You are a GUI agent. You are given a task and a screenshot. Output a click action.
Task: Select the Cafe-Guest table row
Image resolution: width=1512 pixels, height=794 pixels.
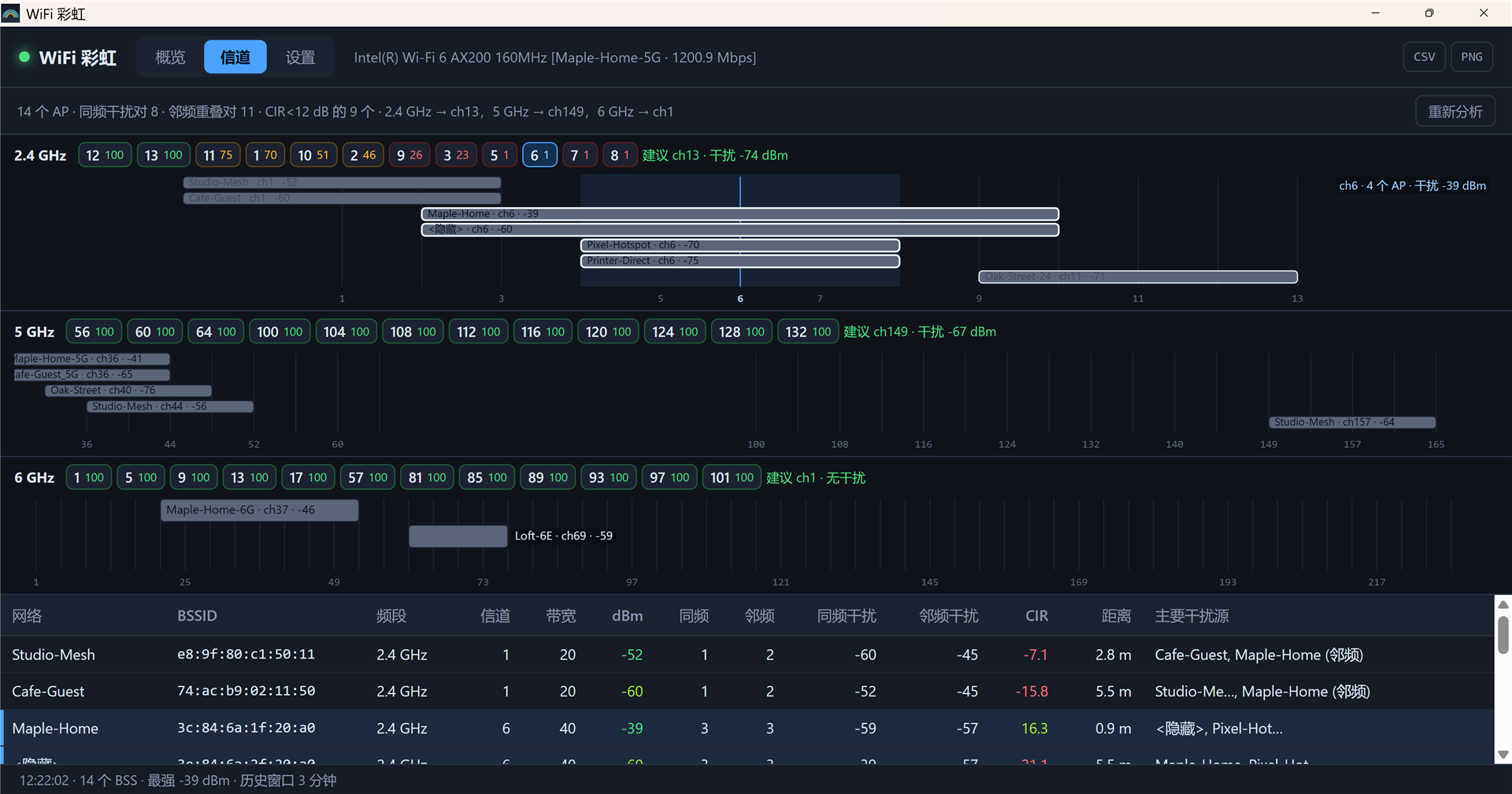747,691
